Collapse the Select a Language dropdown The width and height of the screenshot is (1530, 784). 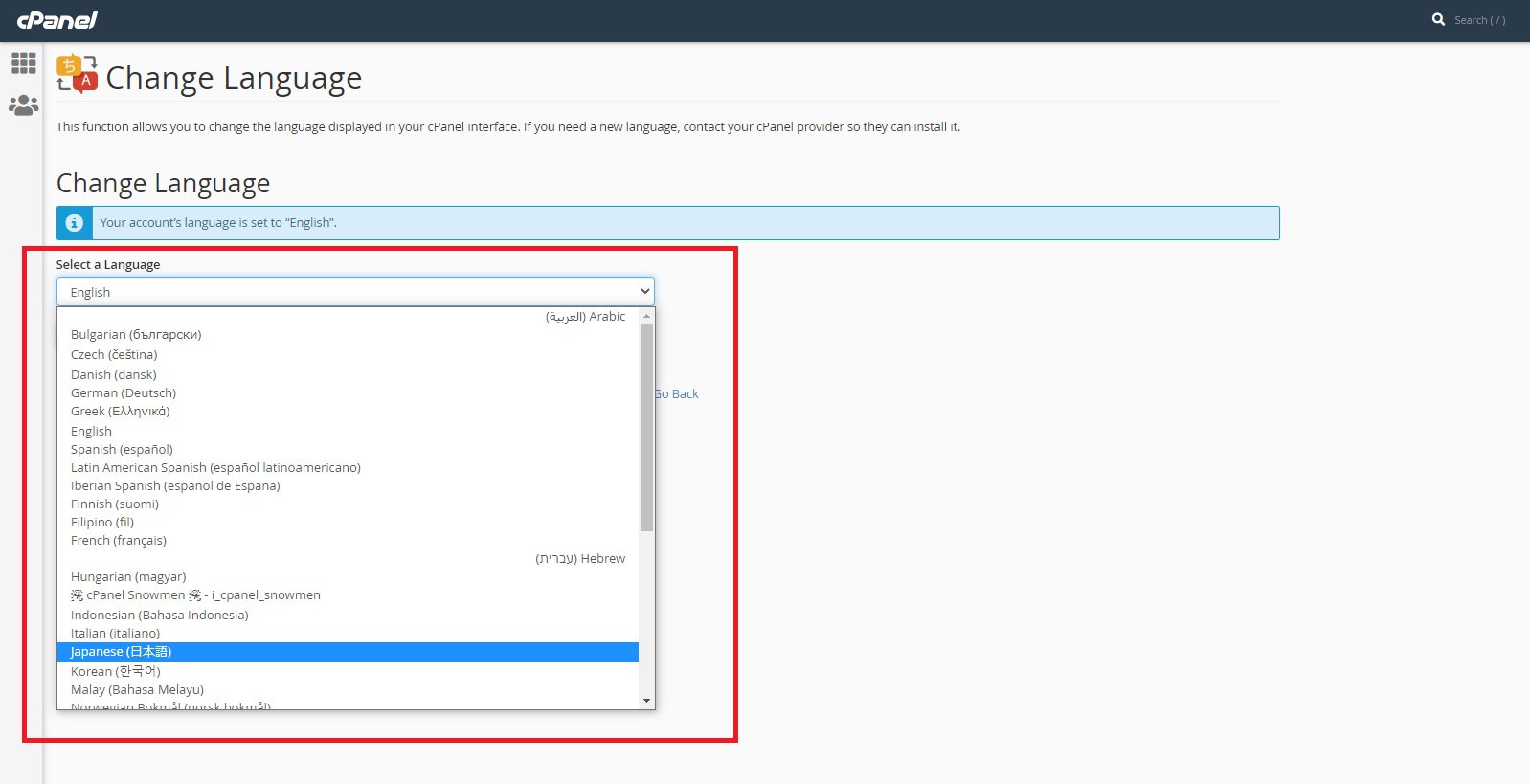point(355,292)
